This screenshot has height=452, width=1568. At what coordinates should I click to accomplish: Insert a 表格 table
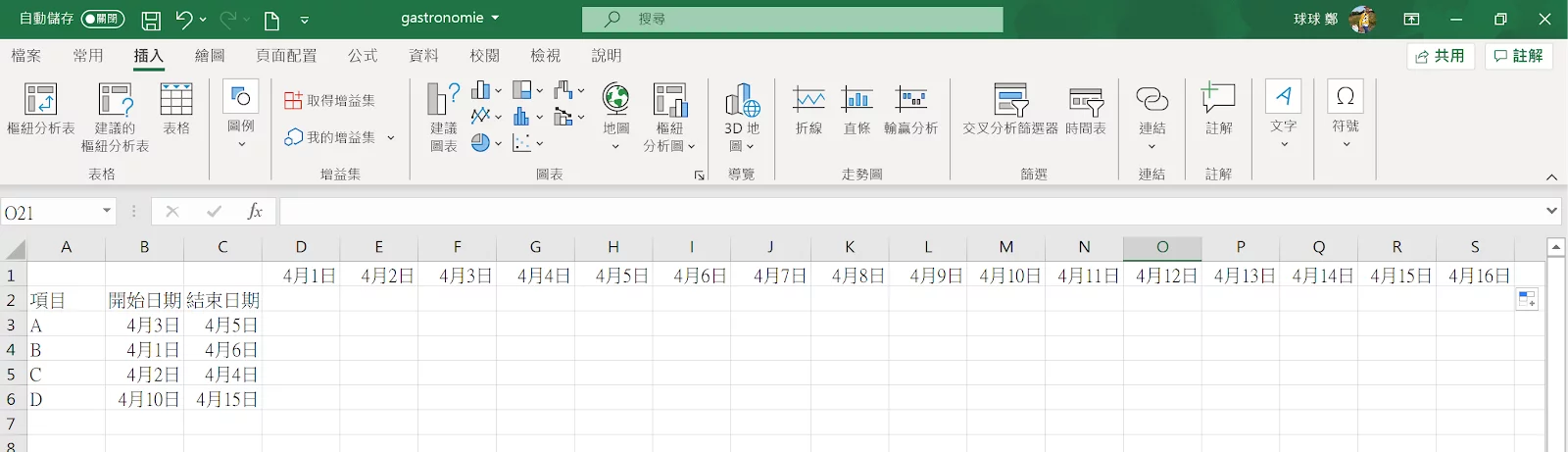(x=176, y=110)
